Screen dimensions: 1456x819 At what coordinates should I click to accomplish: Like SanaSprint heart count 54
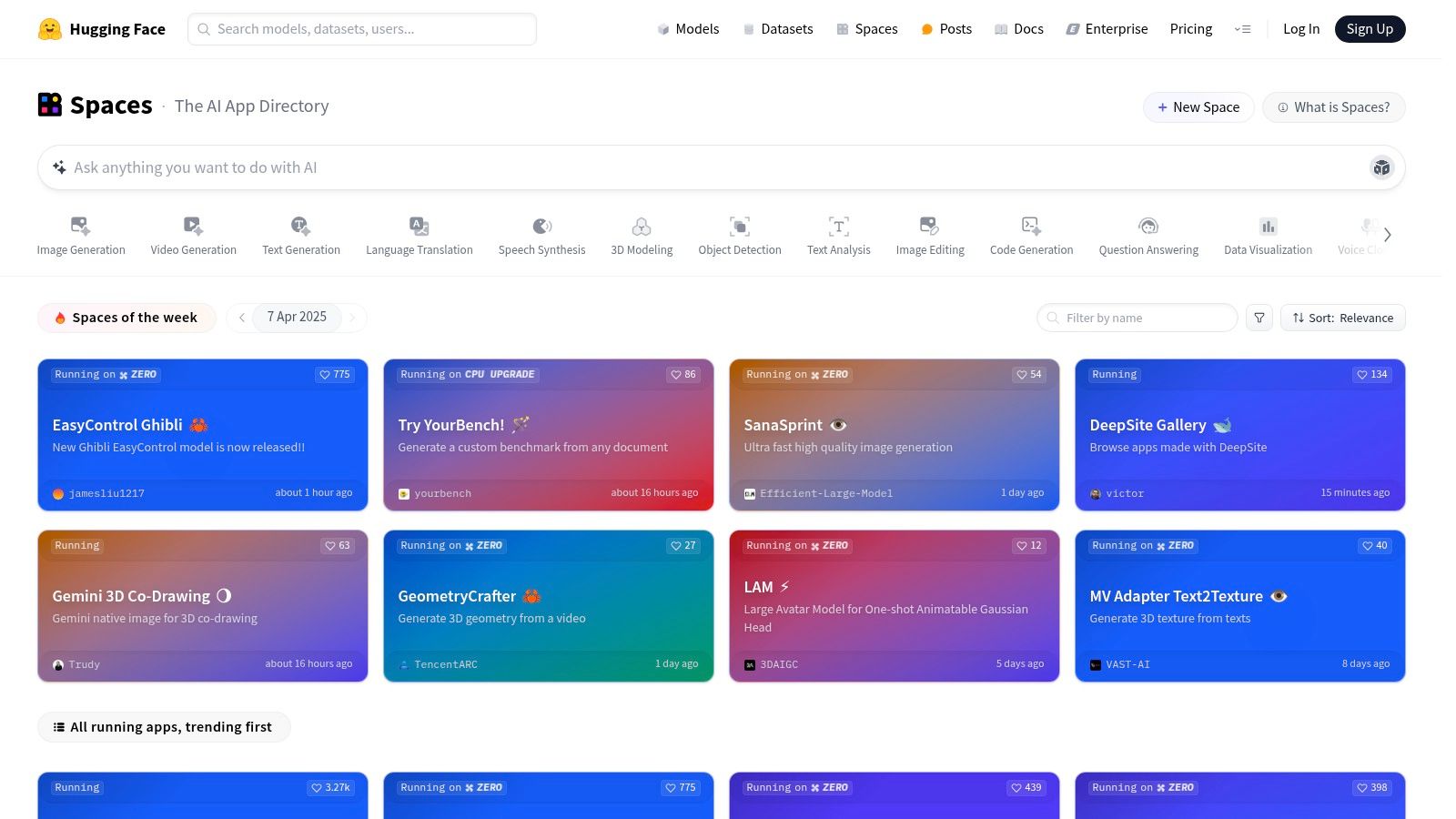[1029, 374]
